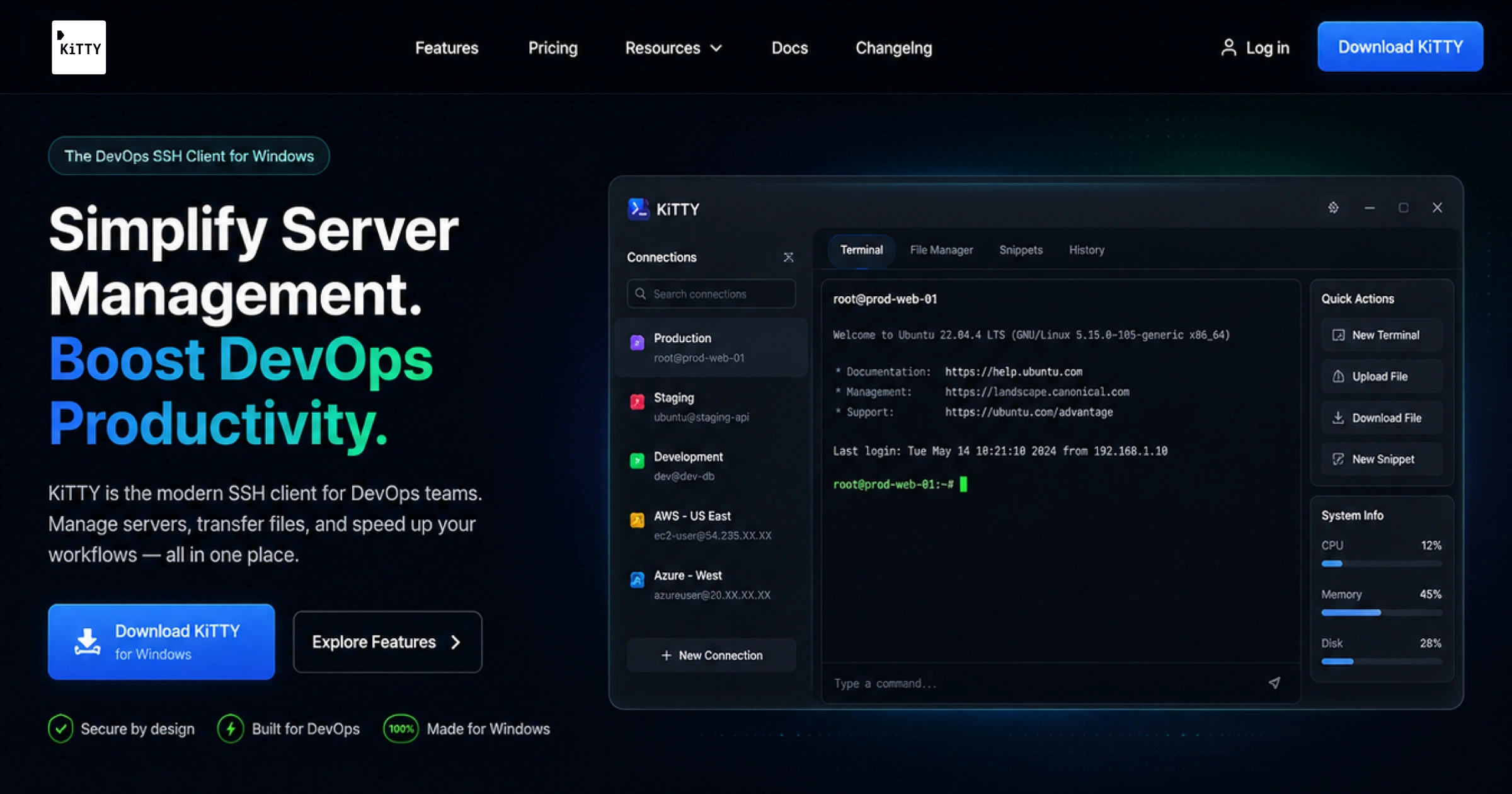The width and height of the screenshot is (1512, 794).
Task: Click the Secure by design checkmark icon
Action: 60,728
